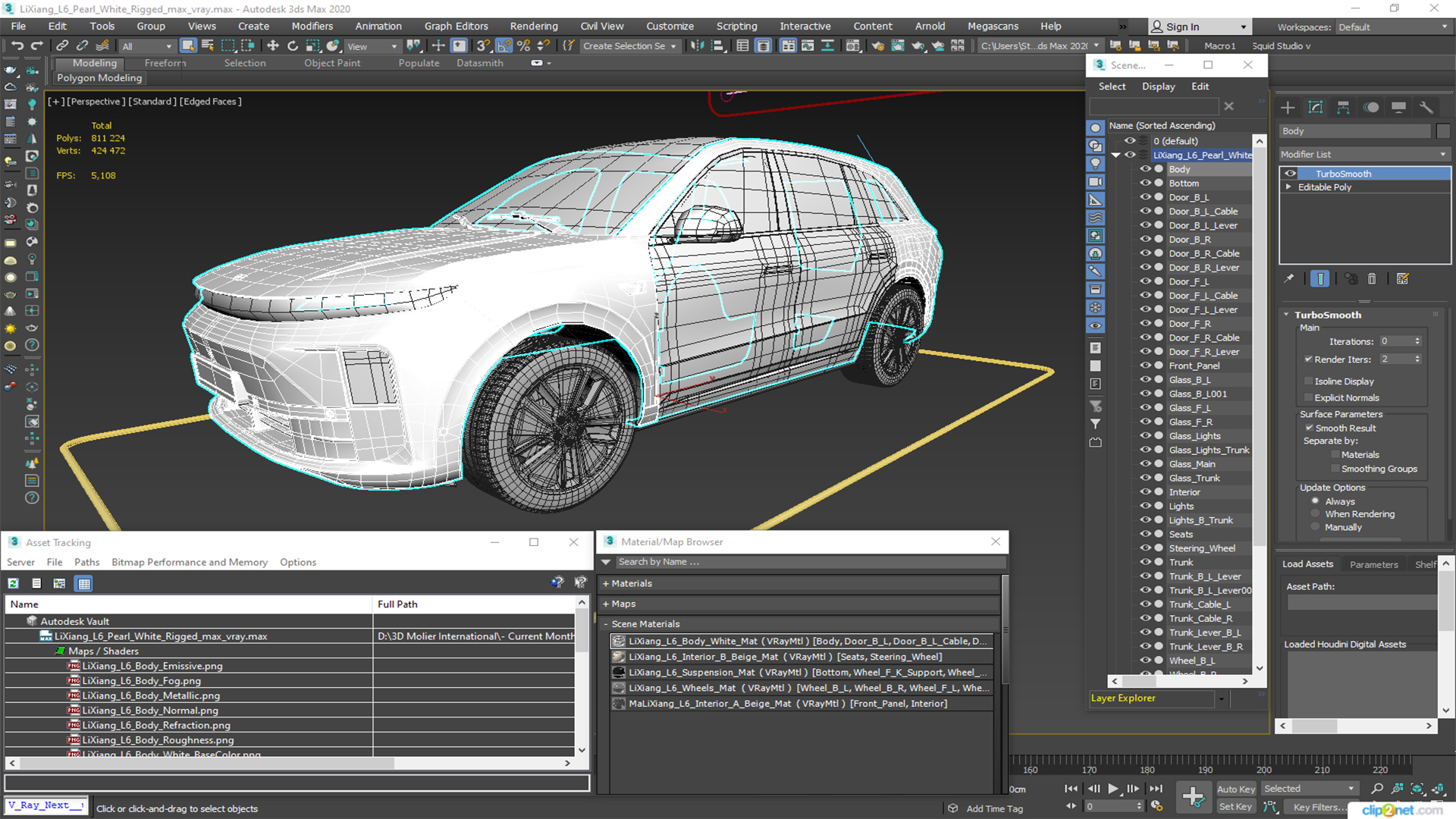Click the Undo arrow in the main toolbar
The image size is (1456, 819).
pyautogui.click(x=17, y=45)
